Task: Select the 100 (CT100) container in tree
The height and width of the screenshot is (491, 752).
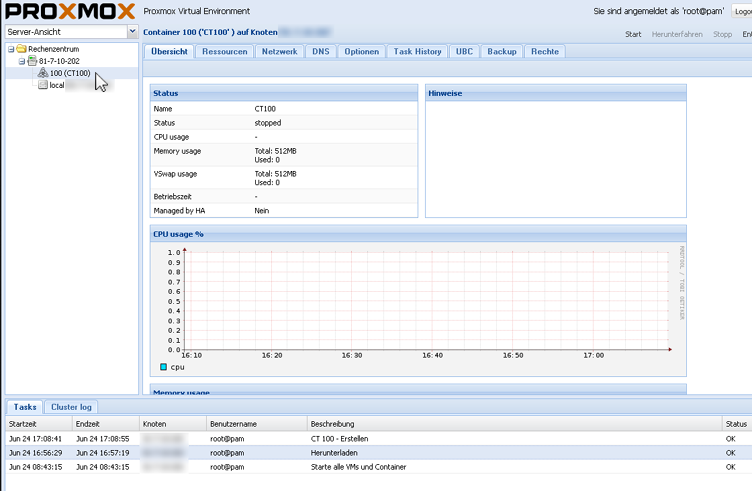Action: click(70, 73)
